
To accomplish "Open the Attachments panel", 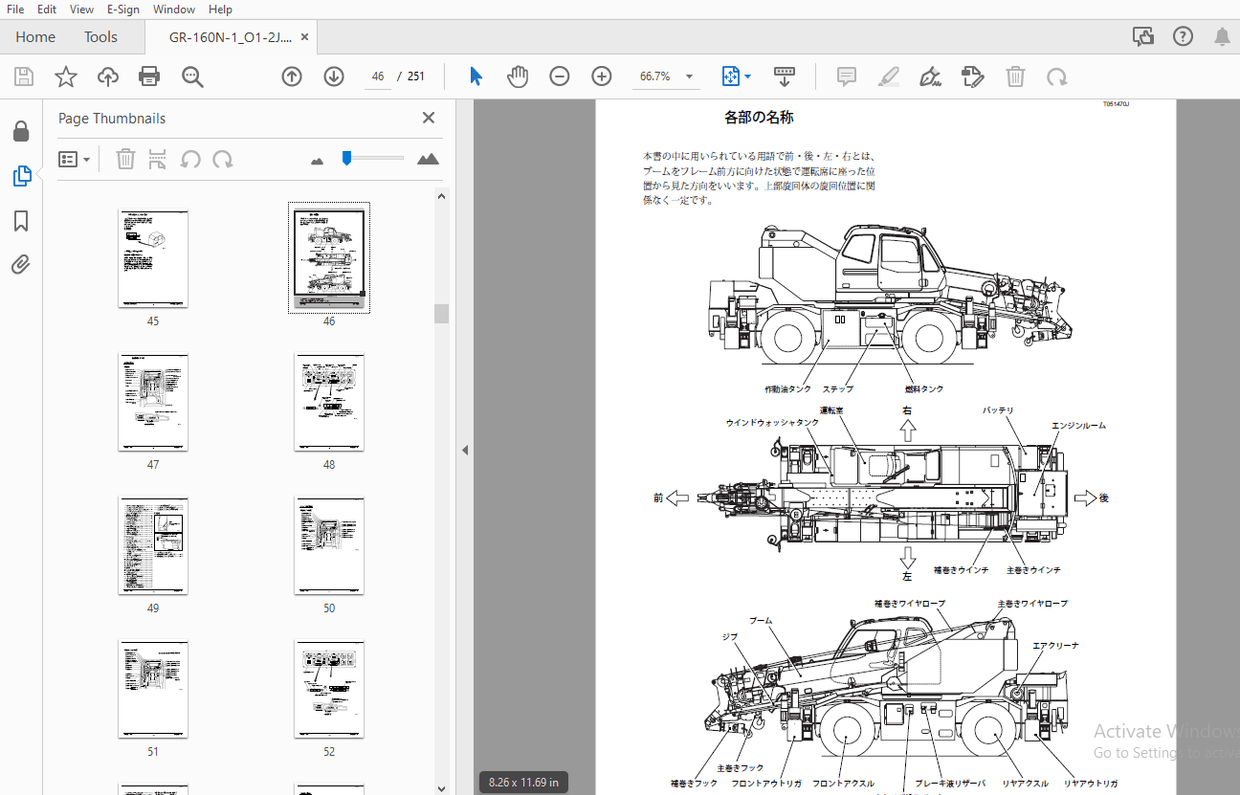I will click(22, 264).
